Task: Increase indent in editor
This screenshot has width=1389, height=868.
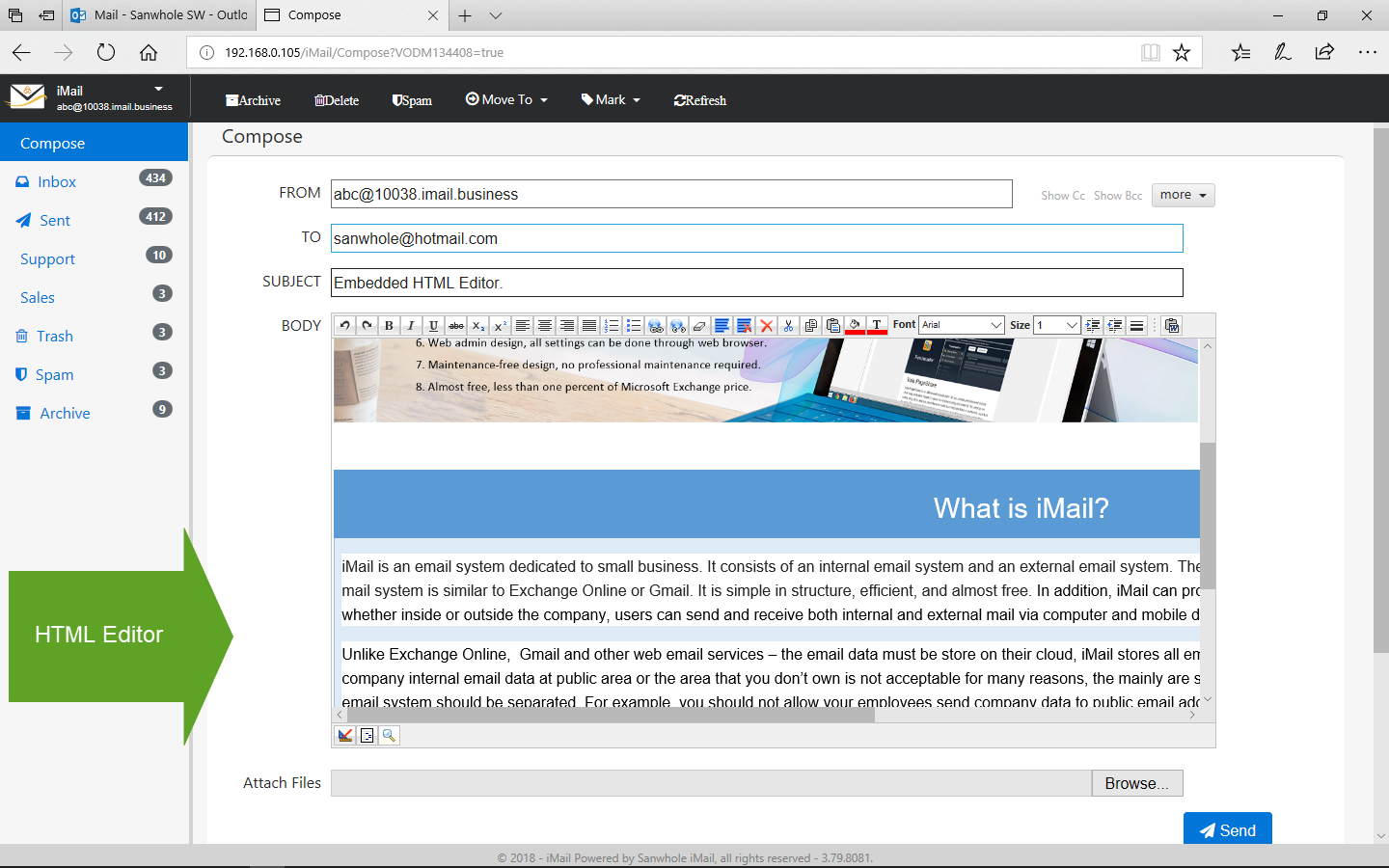Action: click(1093, 325)
